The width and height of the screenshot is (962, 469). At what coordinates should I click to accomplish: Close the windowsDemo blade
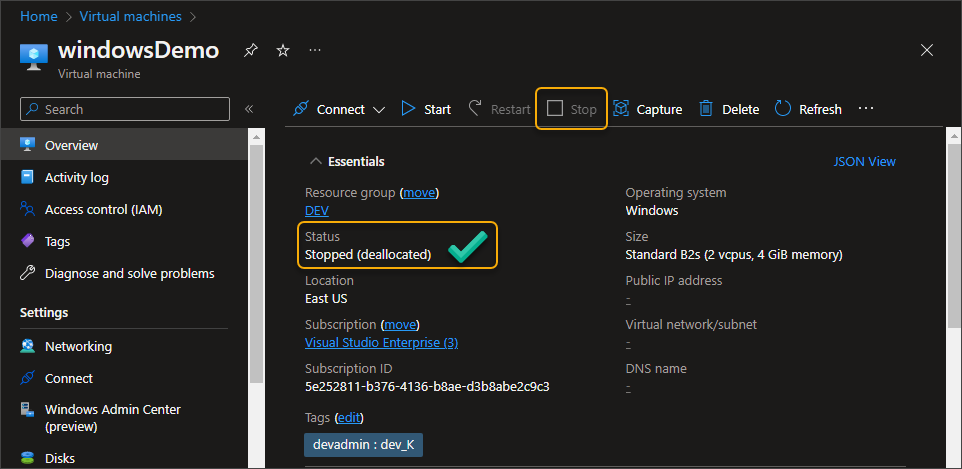coord(927,50)
